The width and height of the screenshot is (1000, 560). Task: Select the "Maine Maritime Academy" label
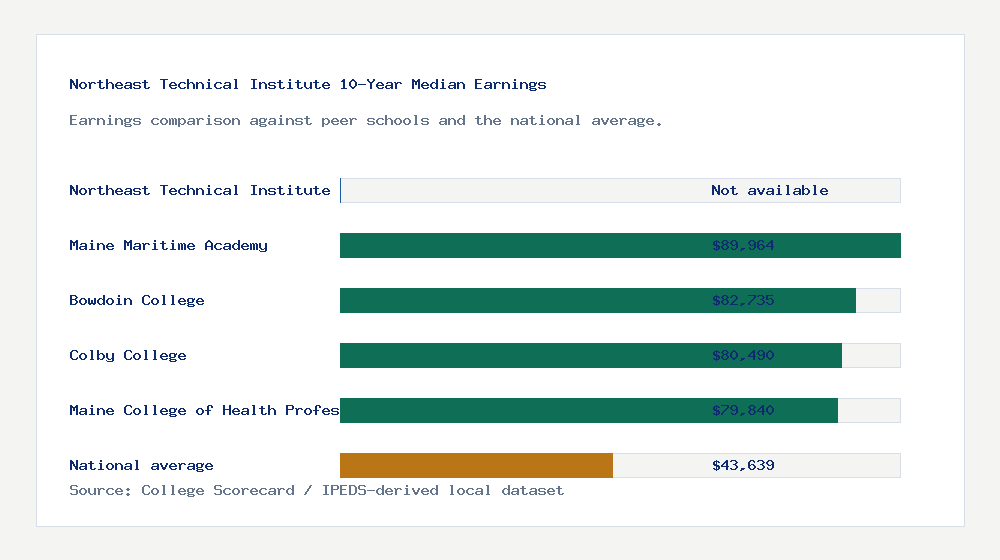168,246
